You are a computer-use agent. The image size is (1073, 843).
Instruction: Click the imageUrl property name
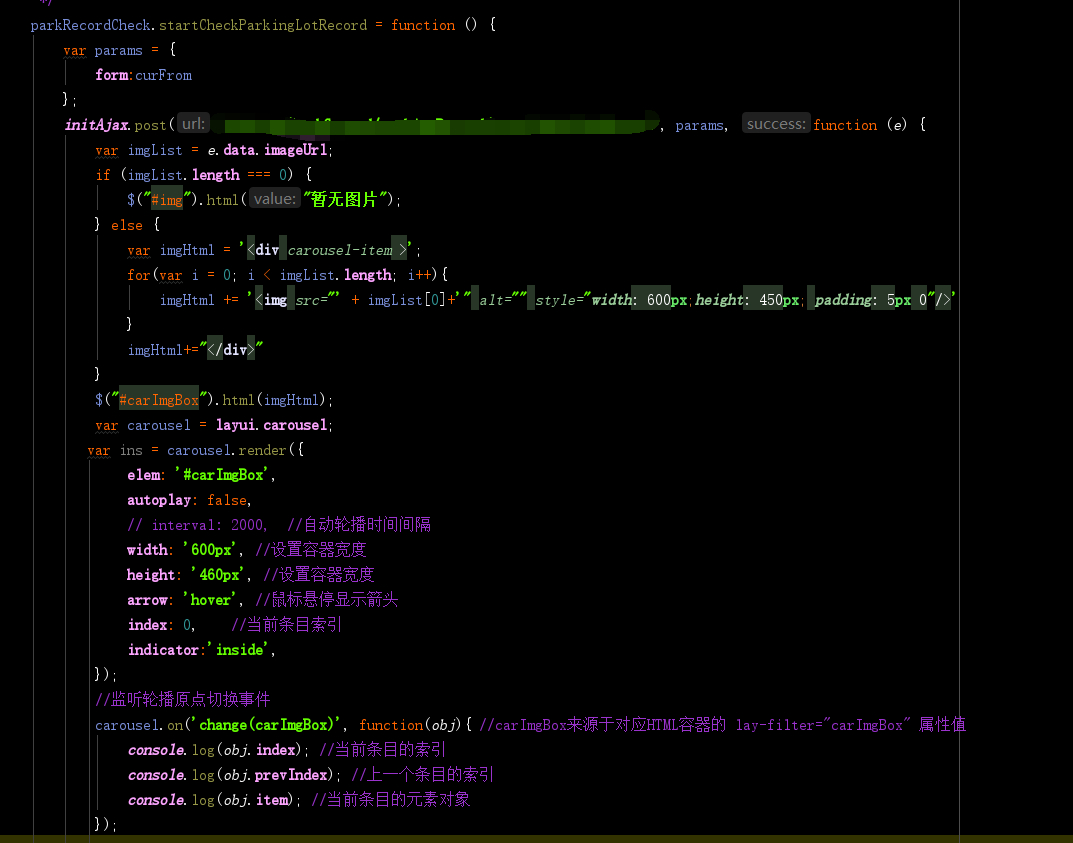(x=296, y=150)
